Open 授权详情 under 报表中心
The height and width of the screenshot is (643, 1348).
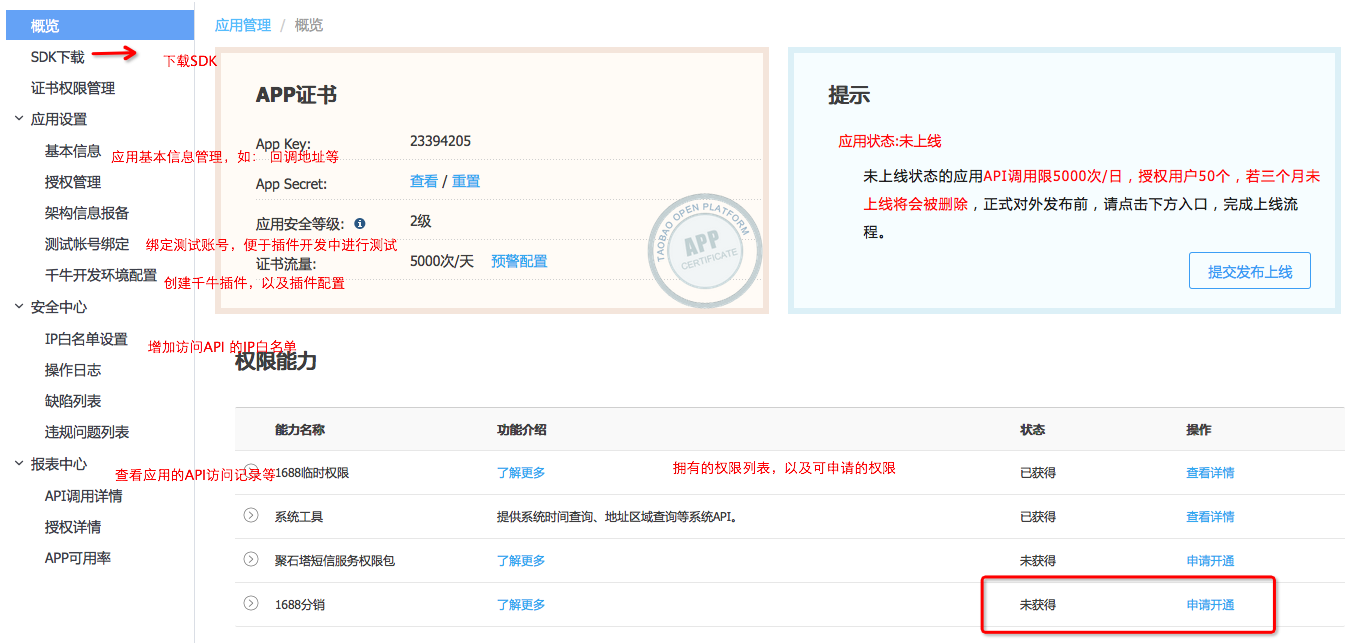(73, 527)
